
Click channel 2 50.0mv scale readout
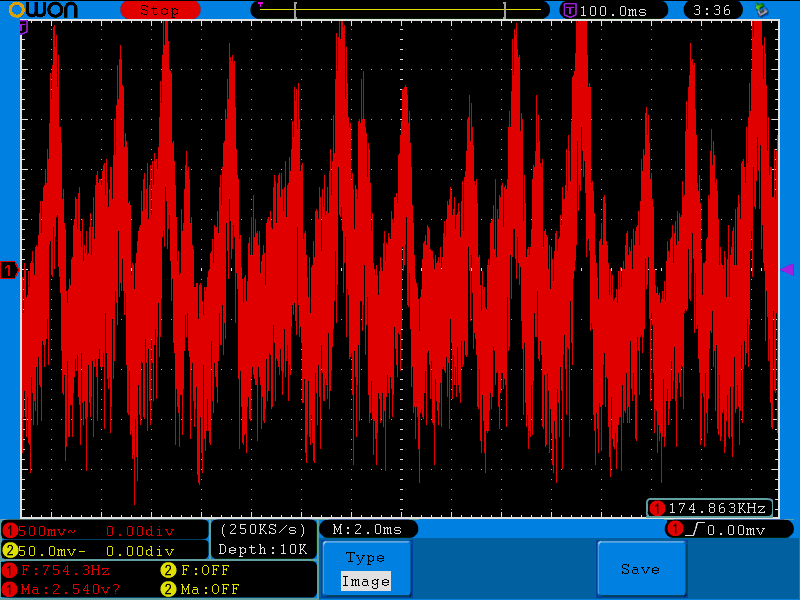(52, 551)
